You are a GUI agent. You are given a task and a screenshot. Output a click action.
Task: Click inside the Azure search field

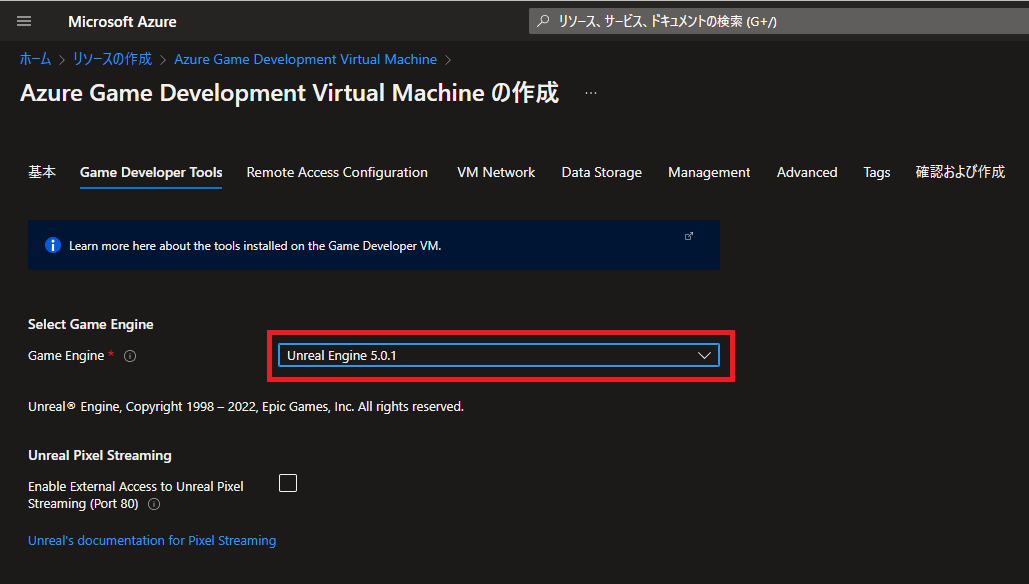[700, 20]
